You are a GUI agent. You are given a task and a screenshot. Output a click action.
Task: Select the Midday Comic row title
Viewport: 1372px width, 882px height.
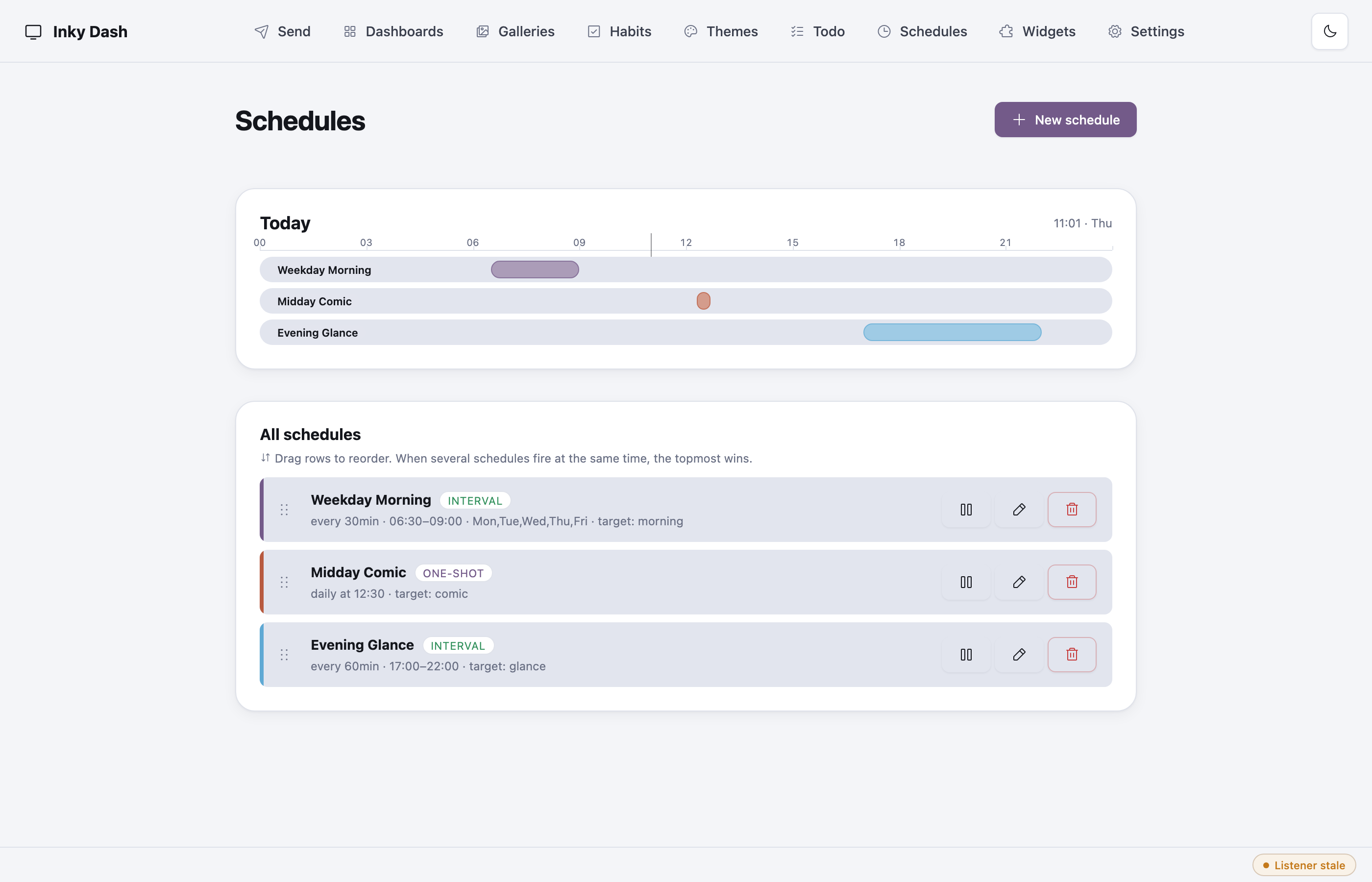359,573
